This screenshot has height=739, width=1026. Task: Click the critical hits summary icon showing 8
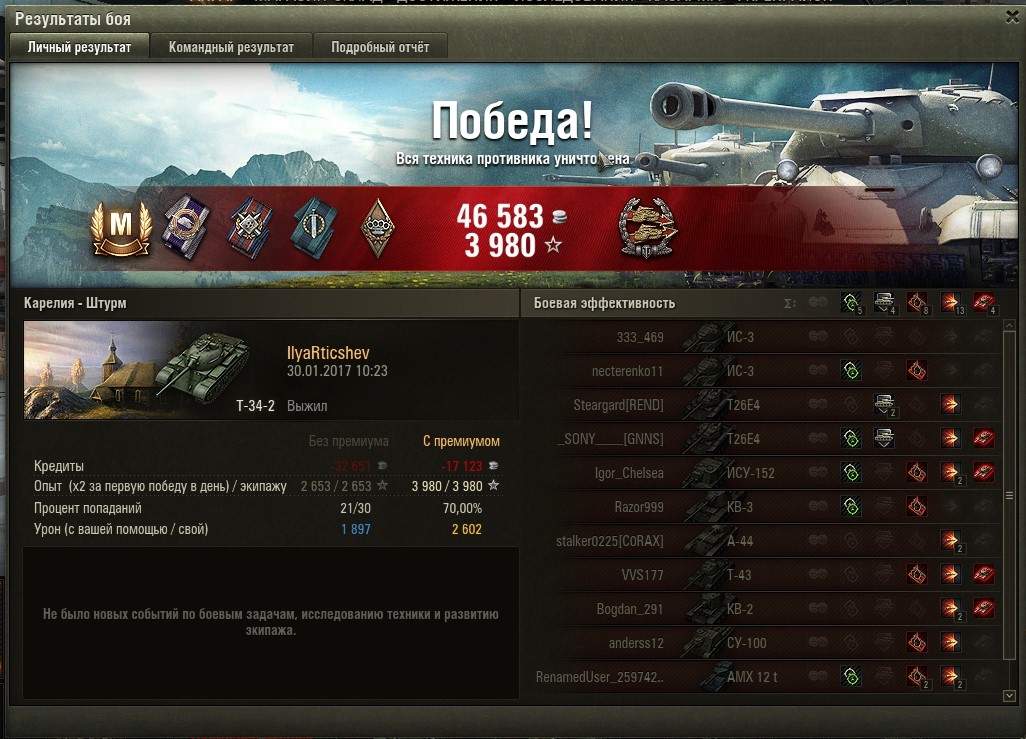(x=917, y=302)
